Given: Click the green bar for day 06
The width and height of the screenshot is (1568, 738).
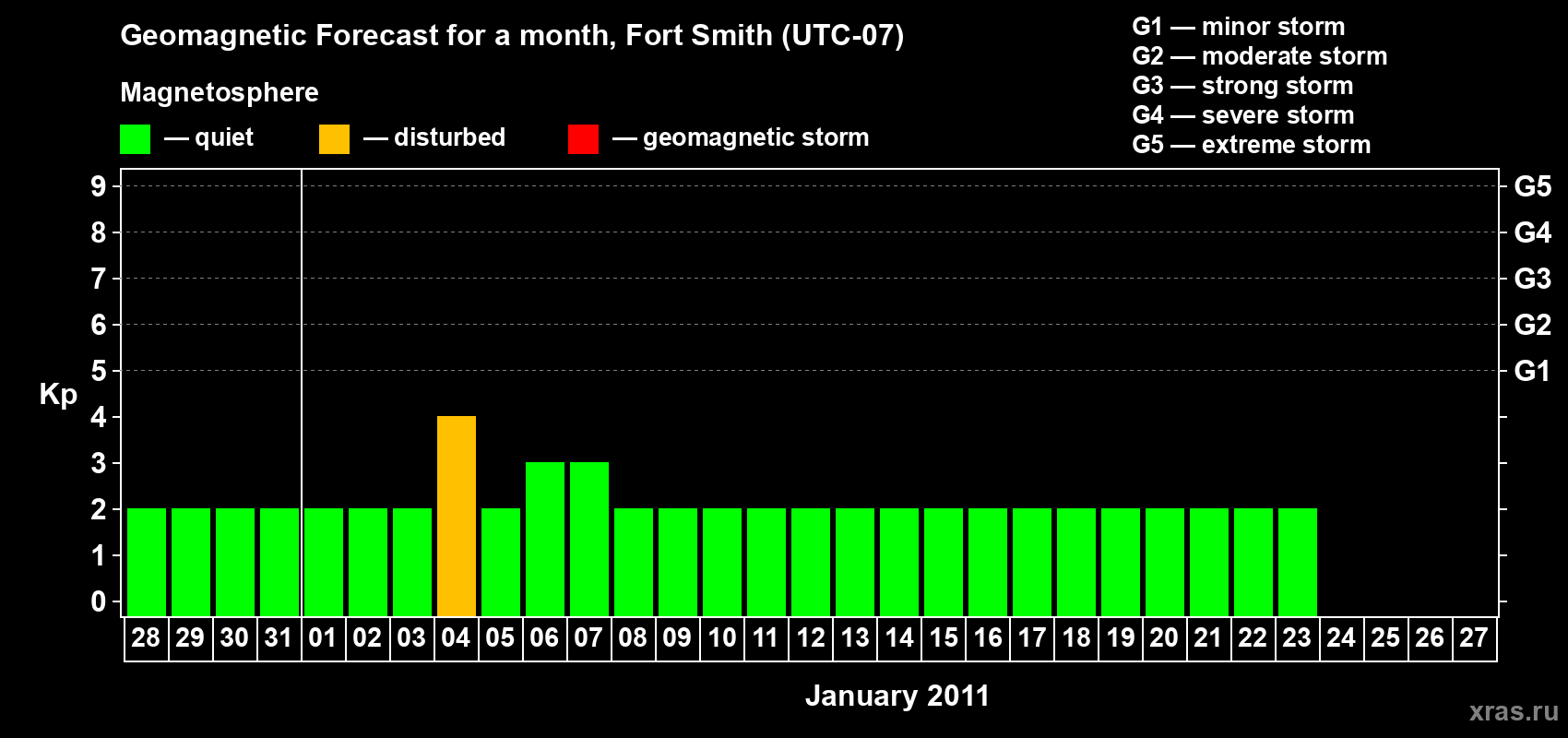Looking at the screenshot, I should [x=545, y=539].
